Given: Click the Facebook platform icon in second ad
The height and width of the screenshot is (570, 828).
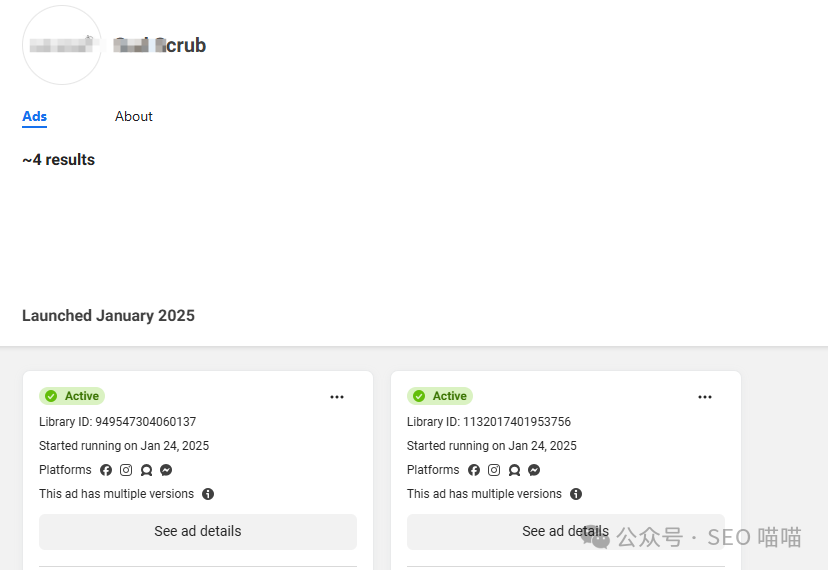Looking at the screenshot, I should coord(474,470).
